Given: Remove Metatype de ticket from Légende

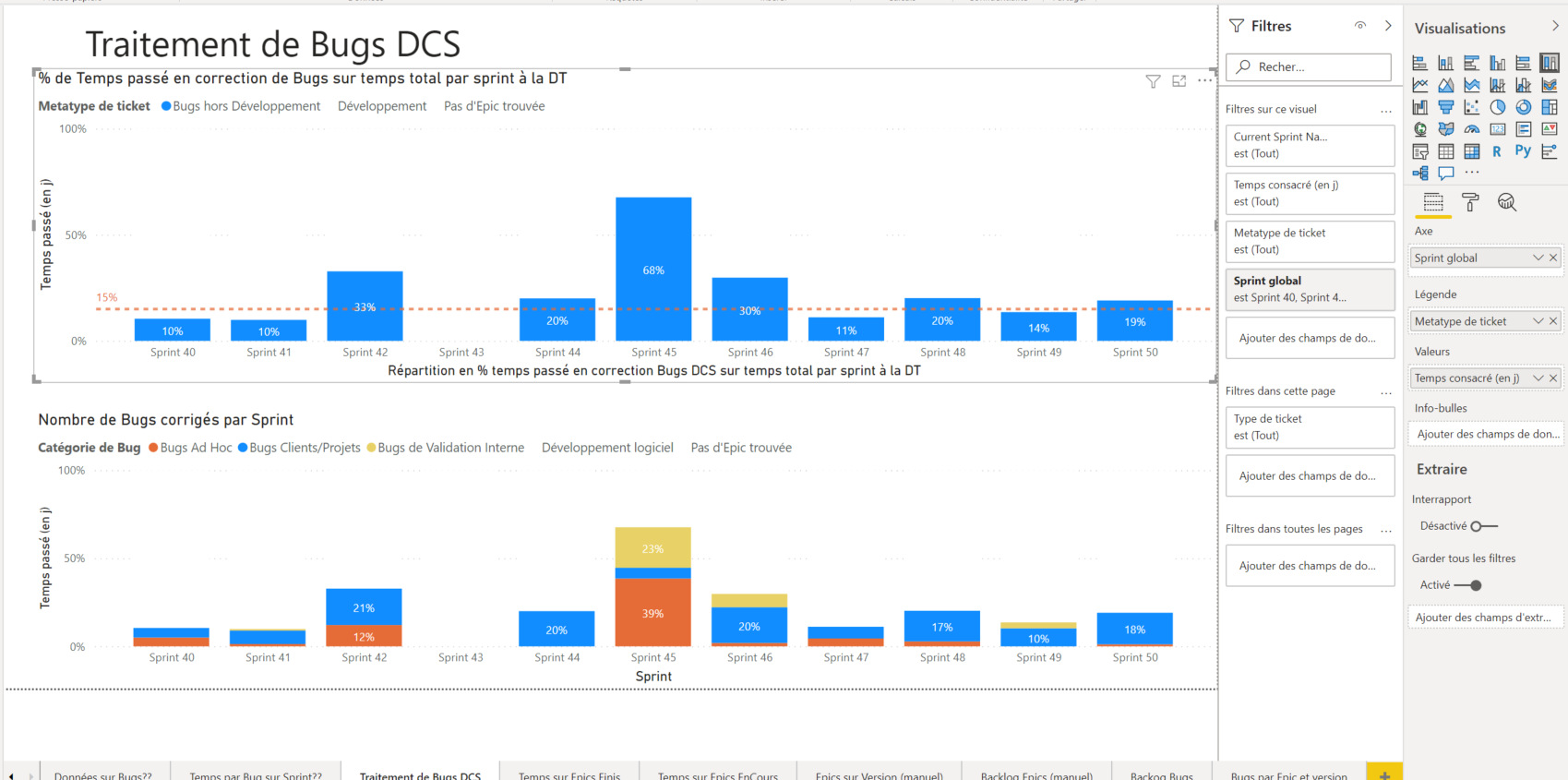Looking at the screenshot, I should click(x=1553, y=321).
